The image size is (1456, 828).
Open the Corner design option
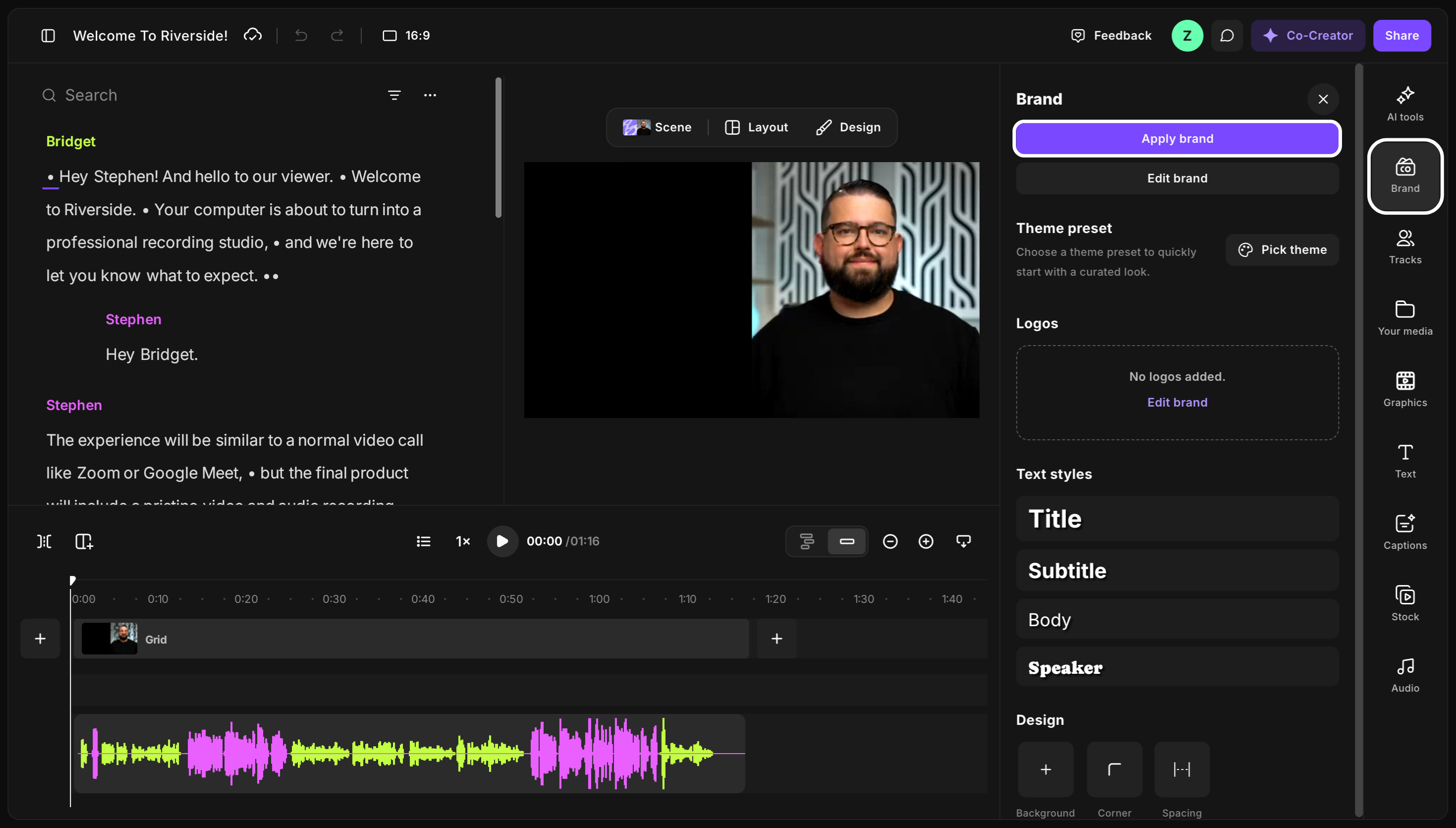click(1115, 769)
